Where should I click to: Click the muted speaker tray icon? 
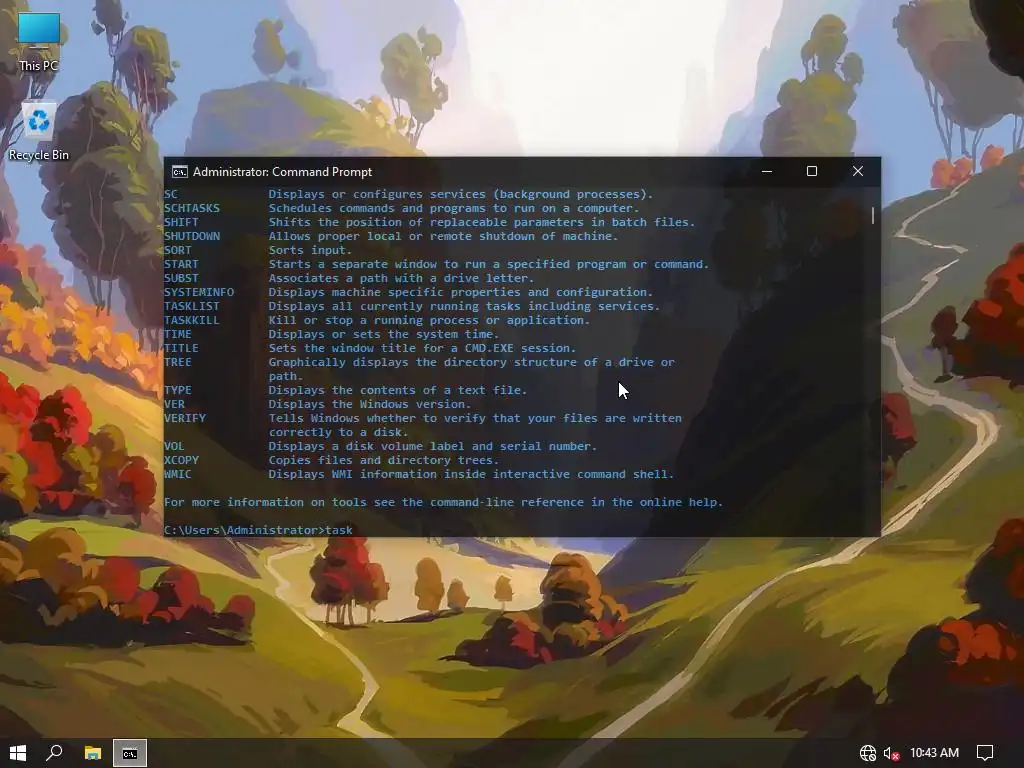(891, 753)
